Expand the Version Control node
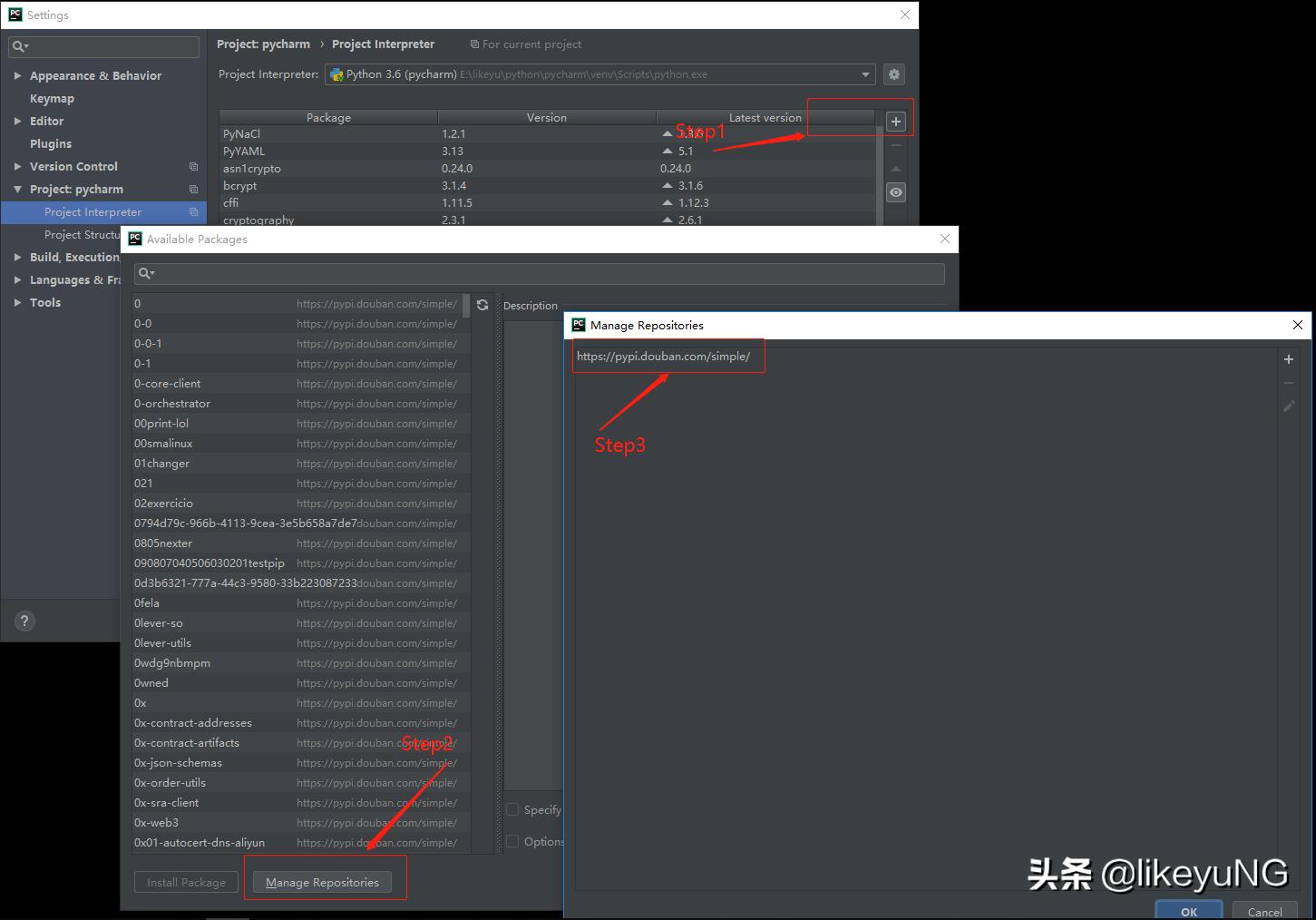 click(17, 166)
